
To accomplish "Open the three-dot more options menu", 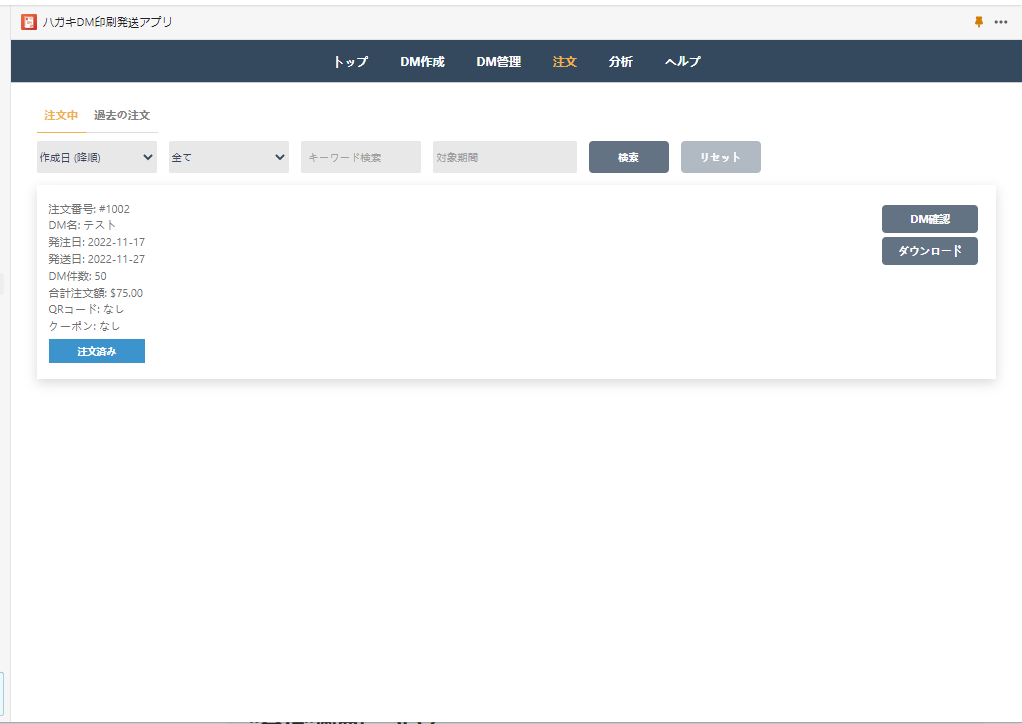I will pos(1001,22).
